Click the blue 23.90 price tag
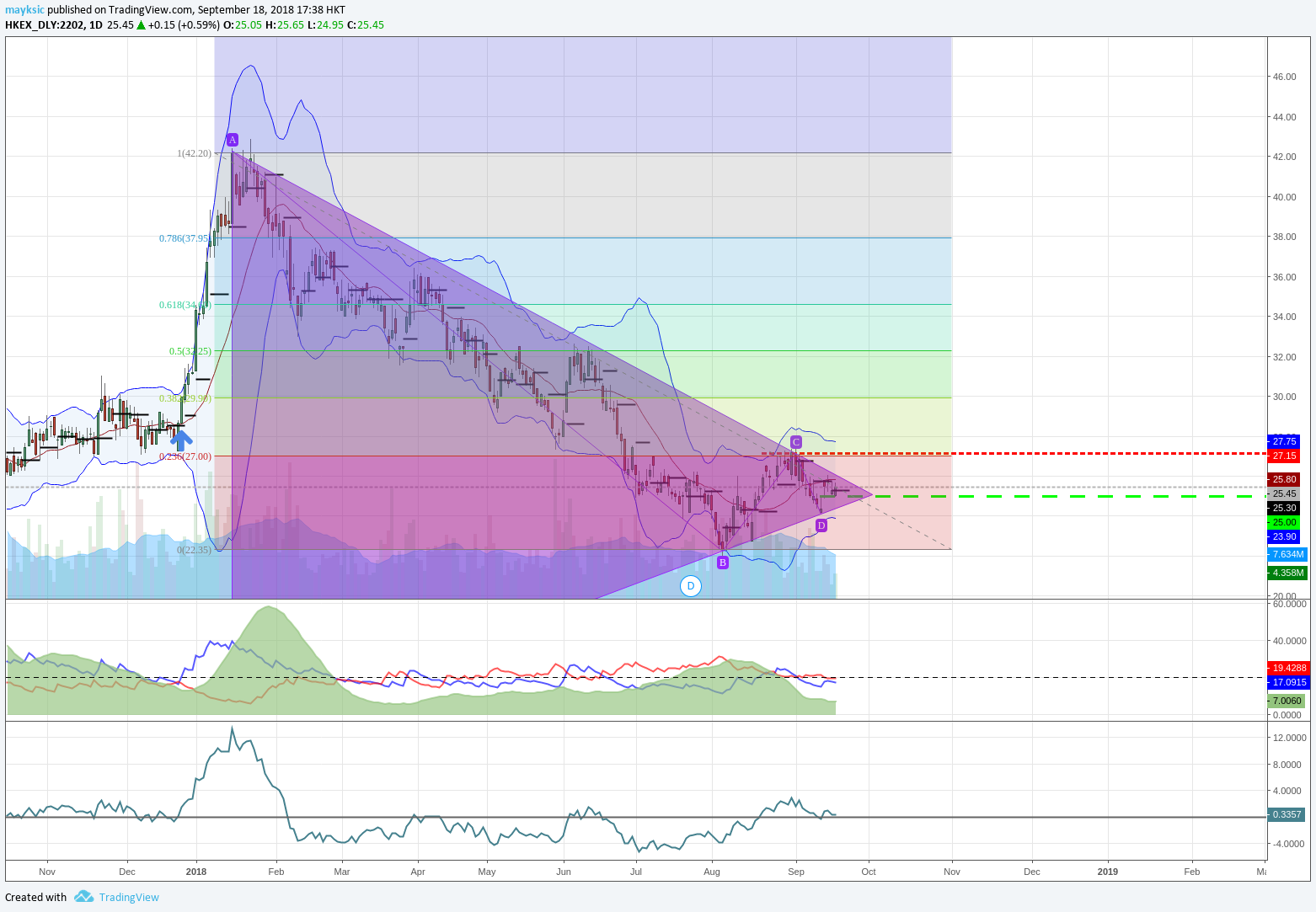The image size is (1316, 912). pyautogui.click(x=1284, y=536)
